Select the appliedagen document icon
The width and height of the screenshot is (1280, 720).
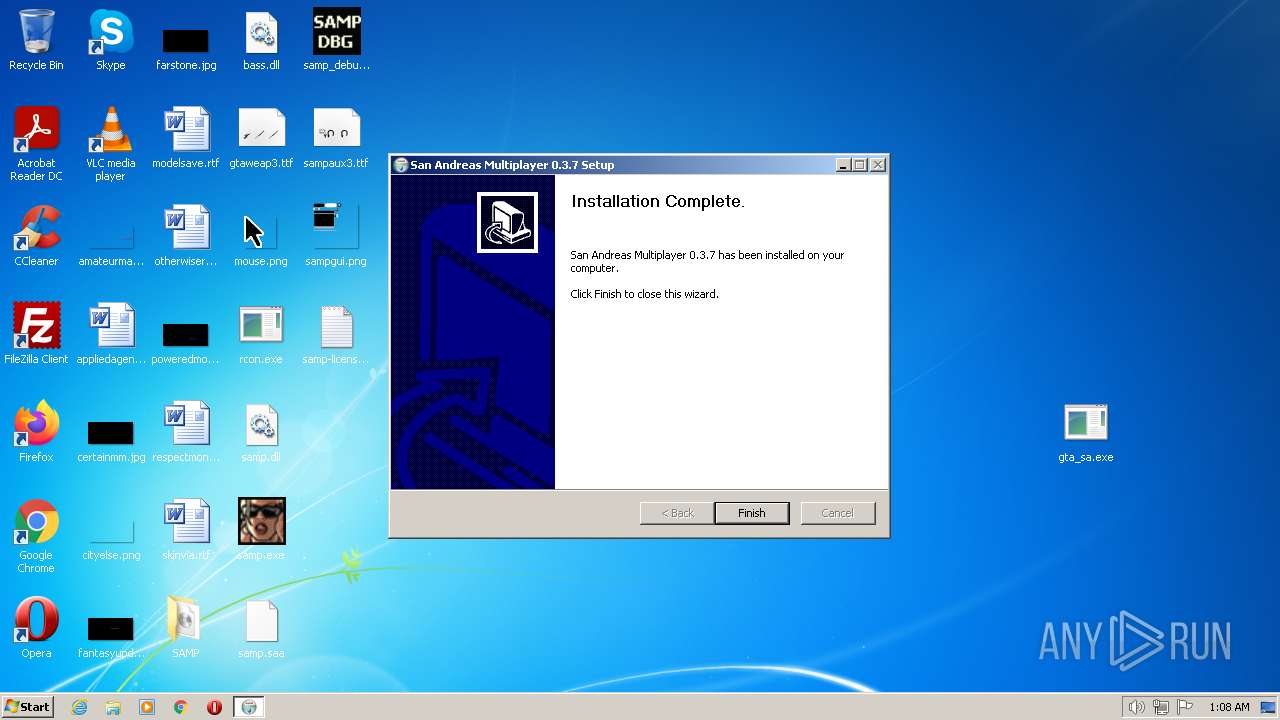[x=111, y=334]
